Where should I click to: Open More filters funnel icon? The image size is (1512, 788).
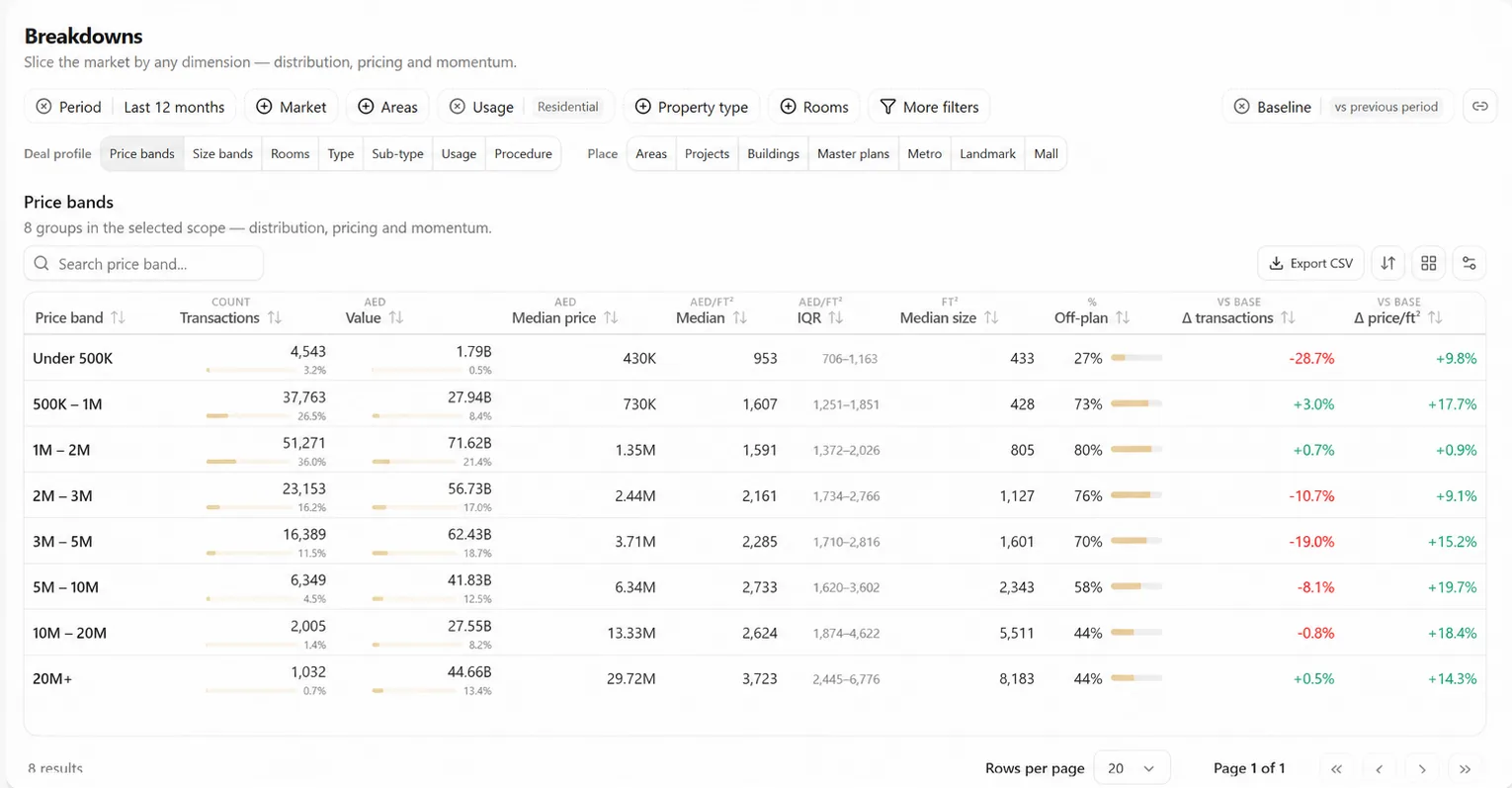coord(887,107)
